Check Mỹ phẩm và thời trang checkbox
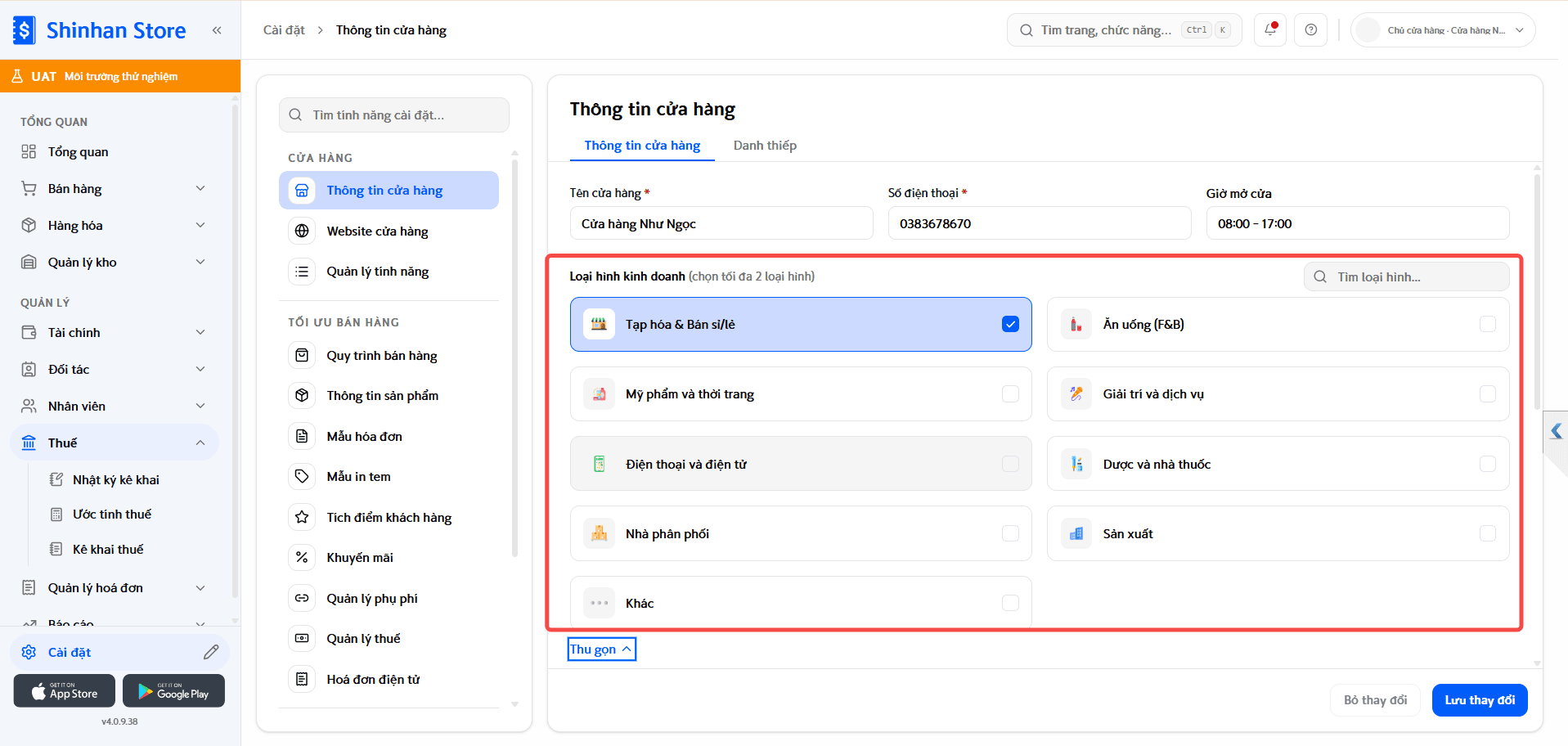Image resolution: width=1568 pixels, height=746 pixels. tap(1010, 394)
